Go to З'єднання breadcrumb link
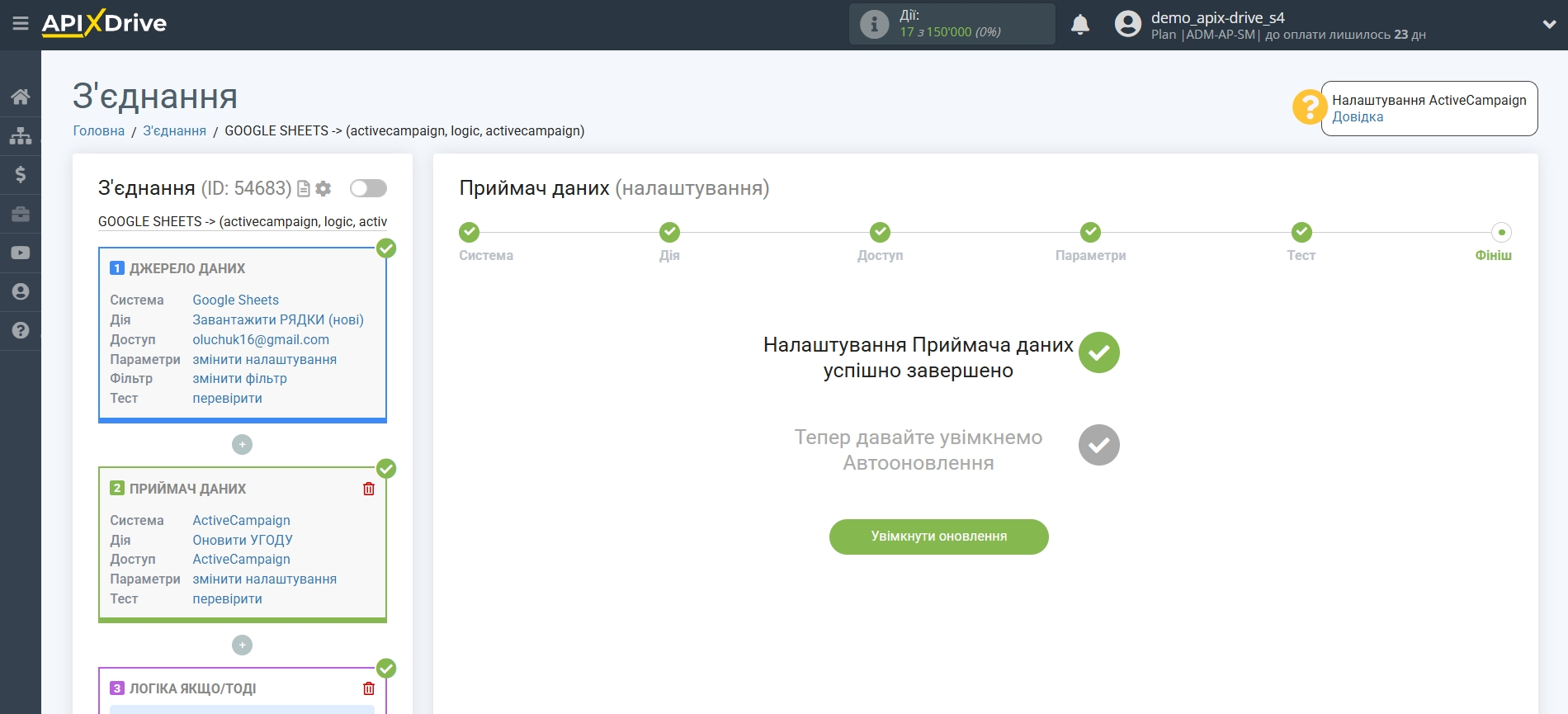This screenshot has width=1568, height=714. pos(175,130)
